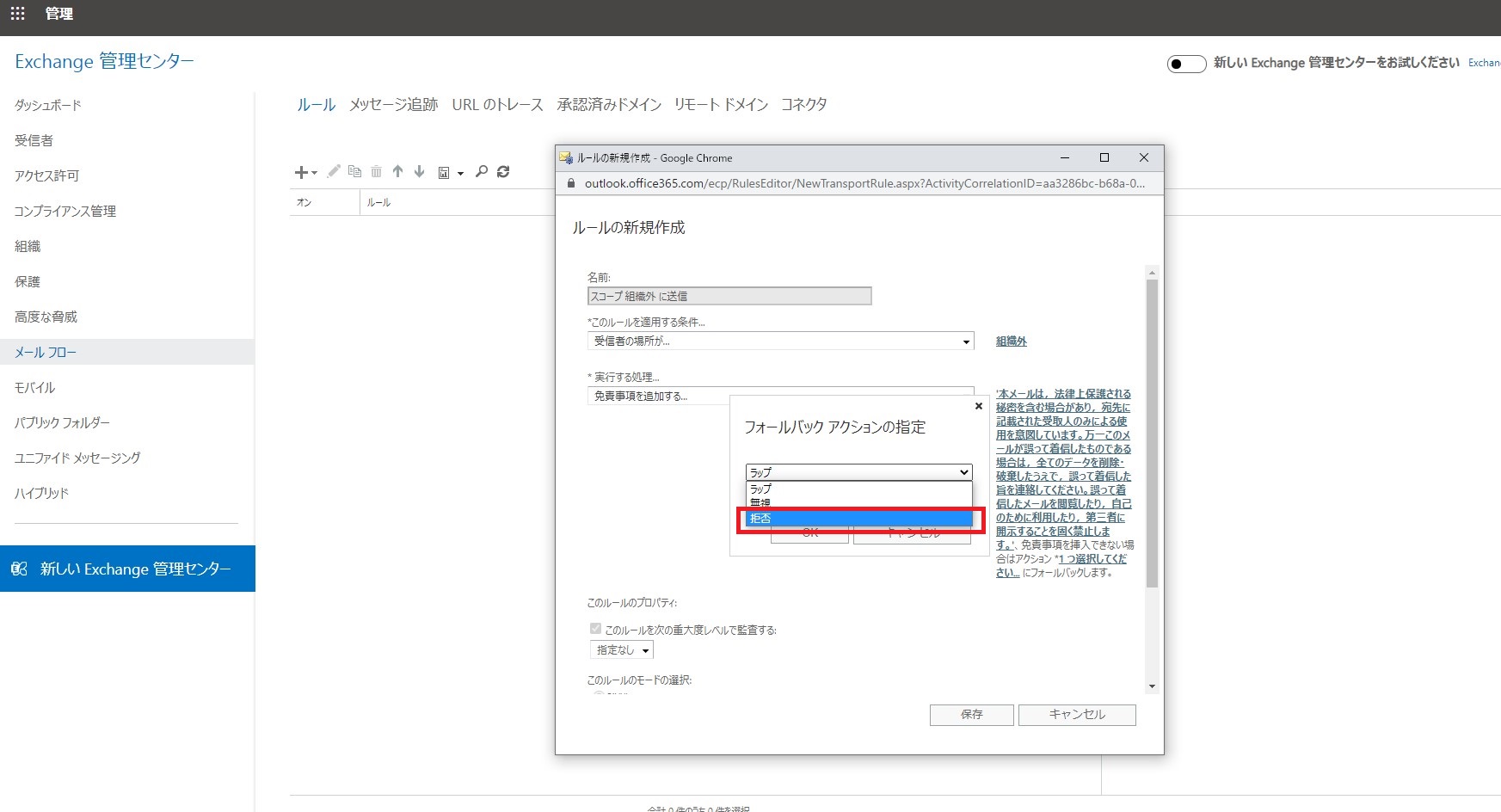Open the 受信者の場所が condition dropdown

(x=780, y=341)
